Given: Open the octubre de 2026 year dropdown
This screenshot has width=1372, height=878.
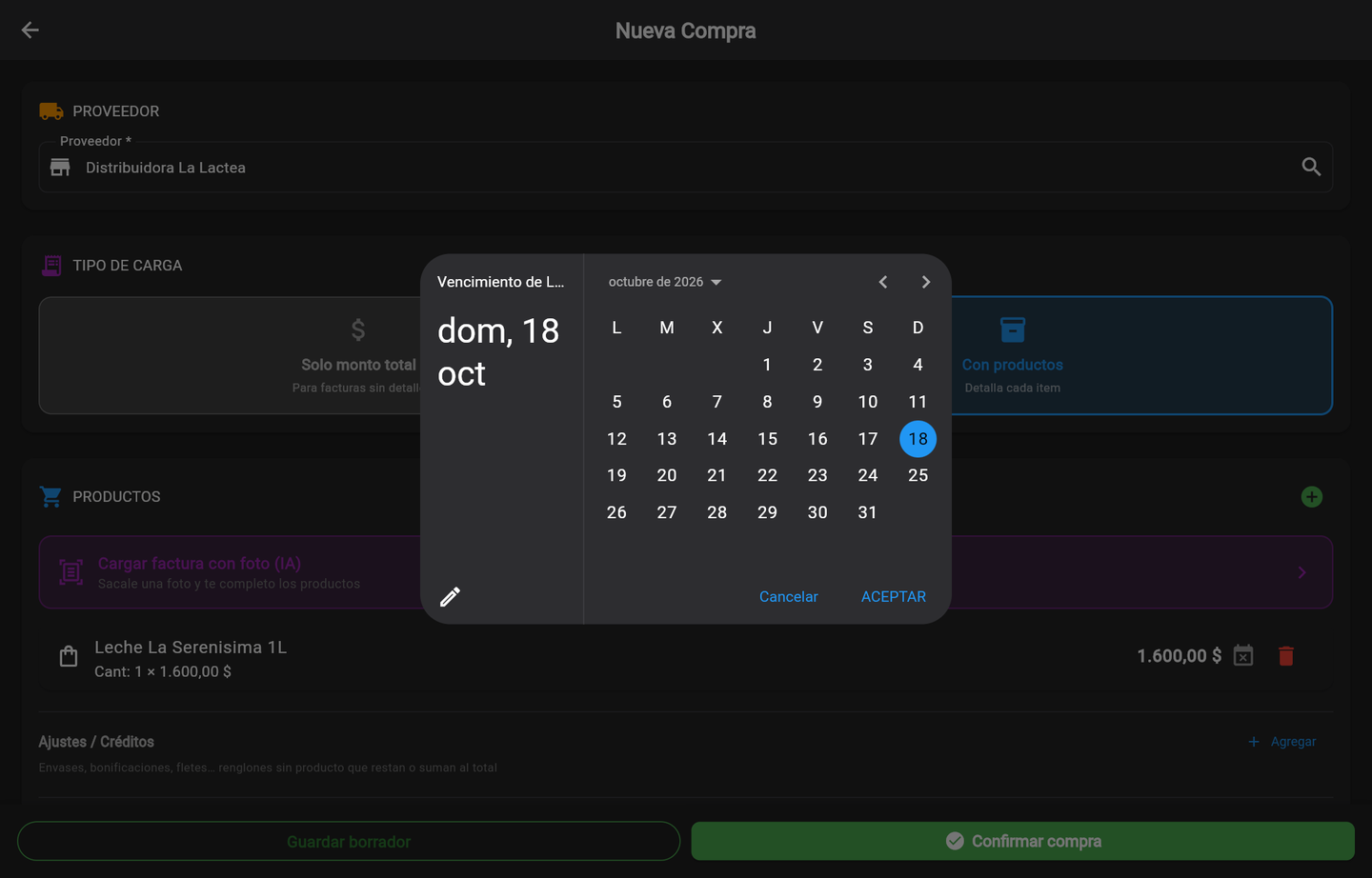Looking at the screenshot, I should coord(665,282).
